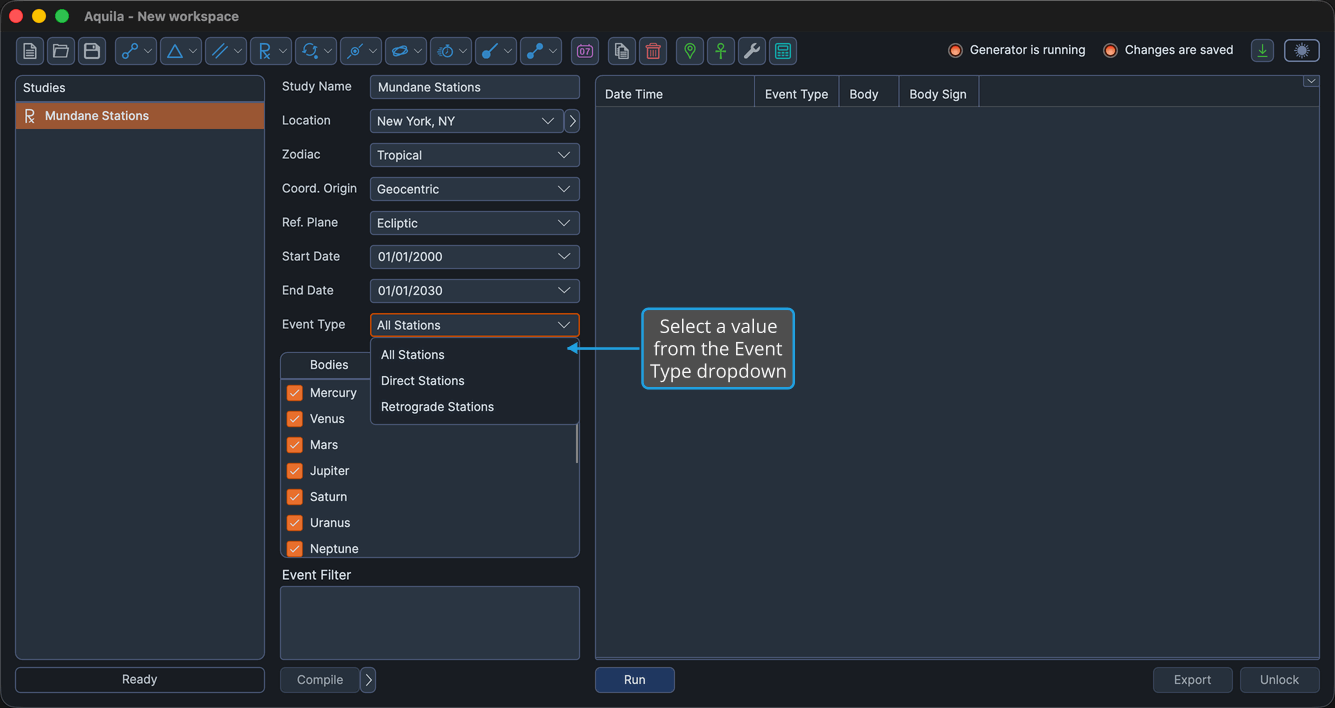1335x708 pixels.
Task: Select the double-node connector study tool
Action: (535, 51)
